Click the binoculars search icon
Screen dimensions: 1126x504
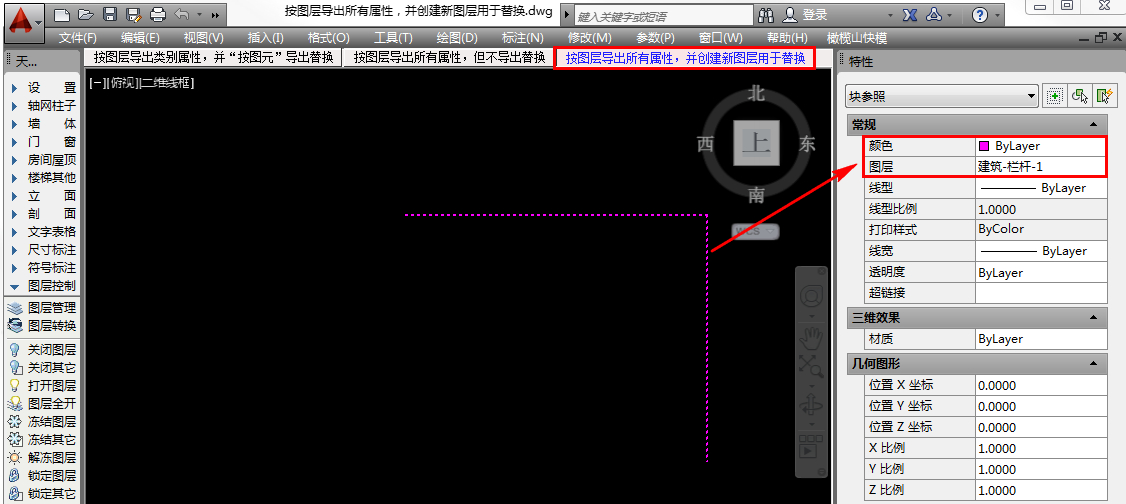point(766,14)
